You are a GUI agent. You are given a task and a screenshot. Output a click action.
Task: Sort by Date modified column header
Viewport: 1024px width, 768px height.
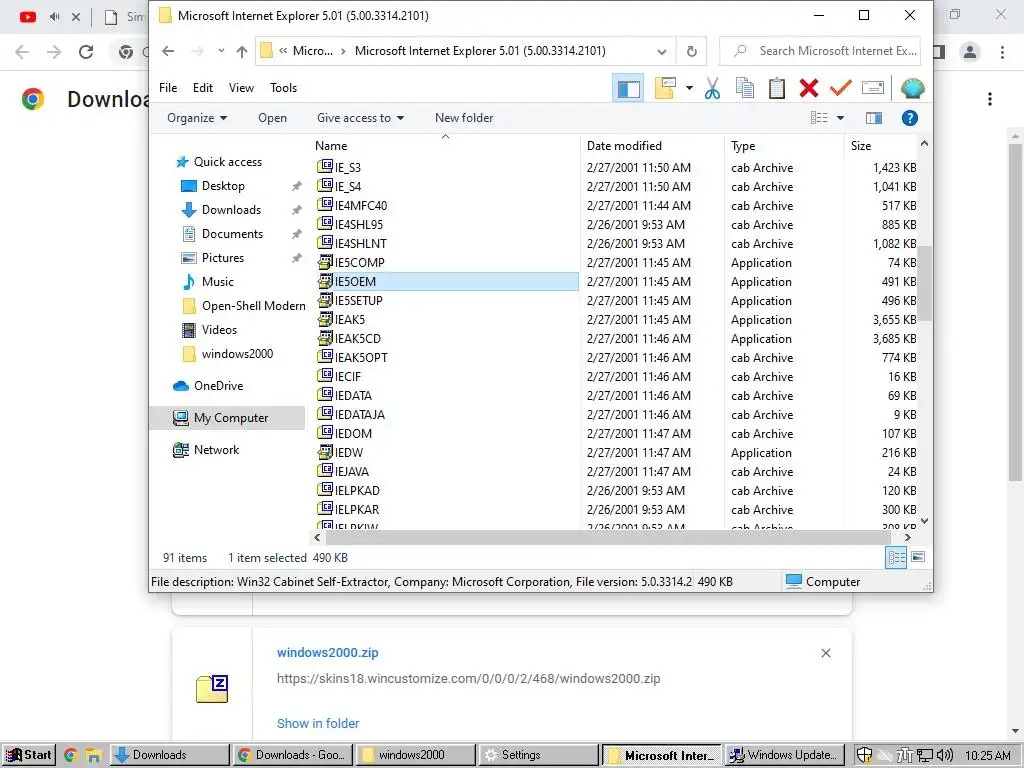652,146
